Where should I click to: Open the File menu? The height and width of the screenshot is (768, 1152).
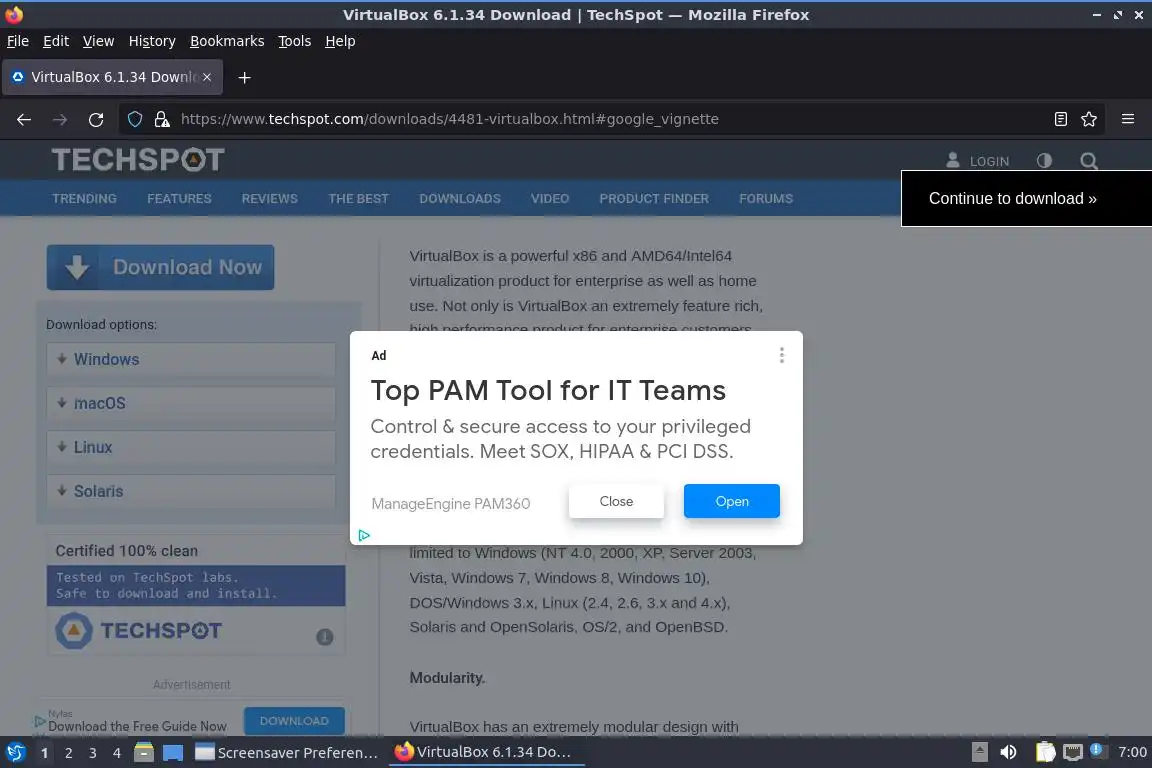(x=18, y=41)
